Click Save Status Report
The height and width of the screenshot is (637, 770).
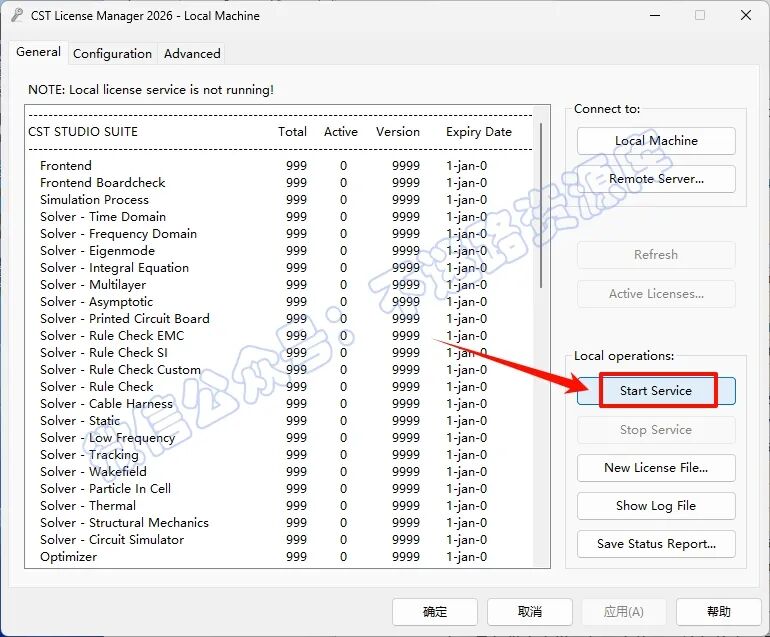656,544
